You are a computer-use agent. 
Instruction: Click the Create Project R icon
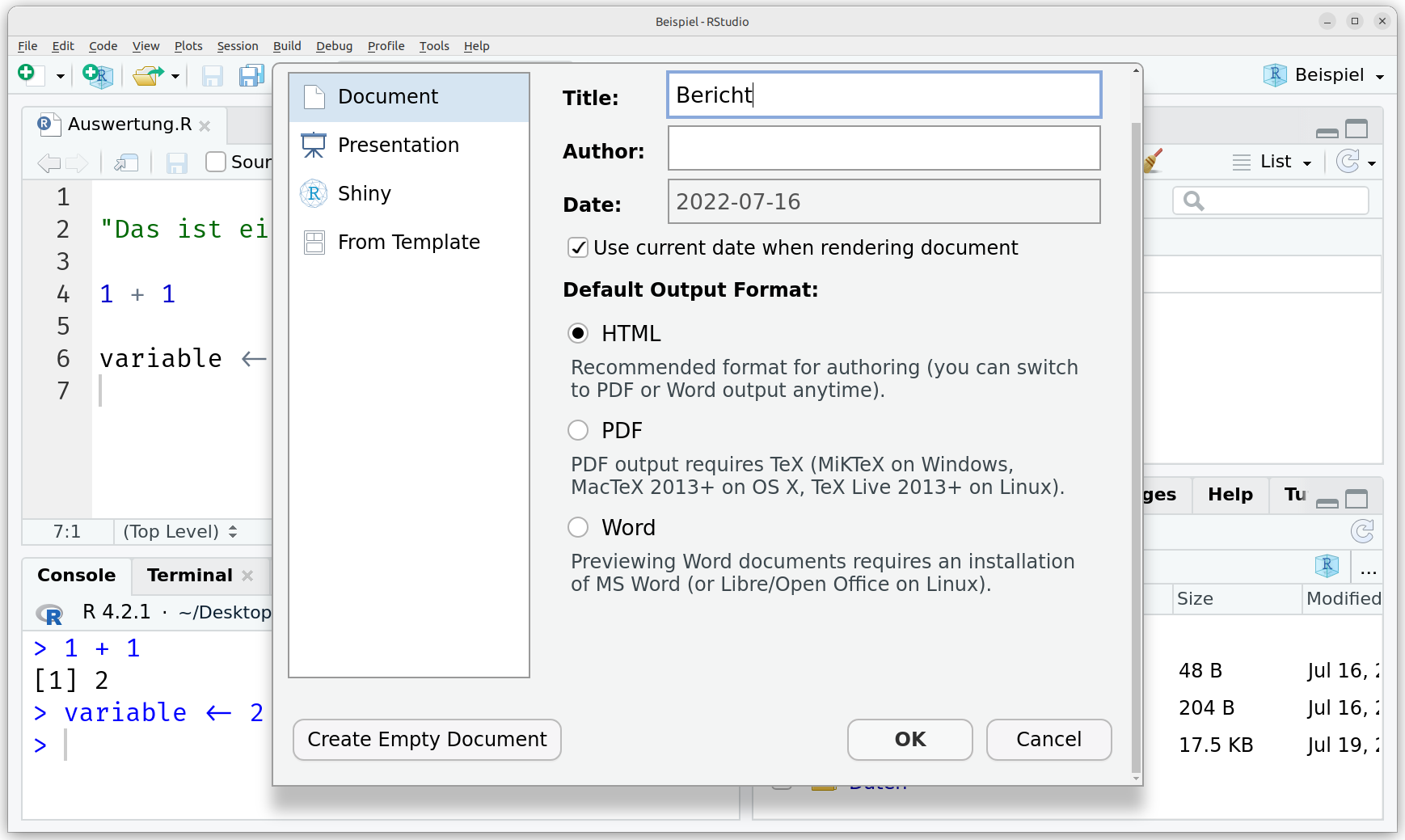pos(99,75)
